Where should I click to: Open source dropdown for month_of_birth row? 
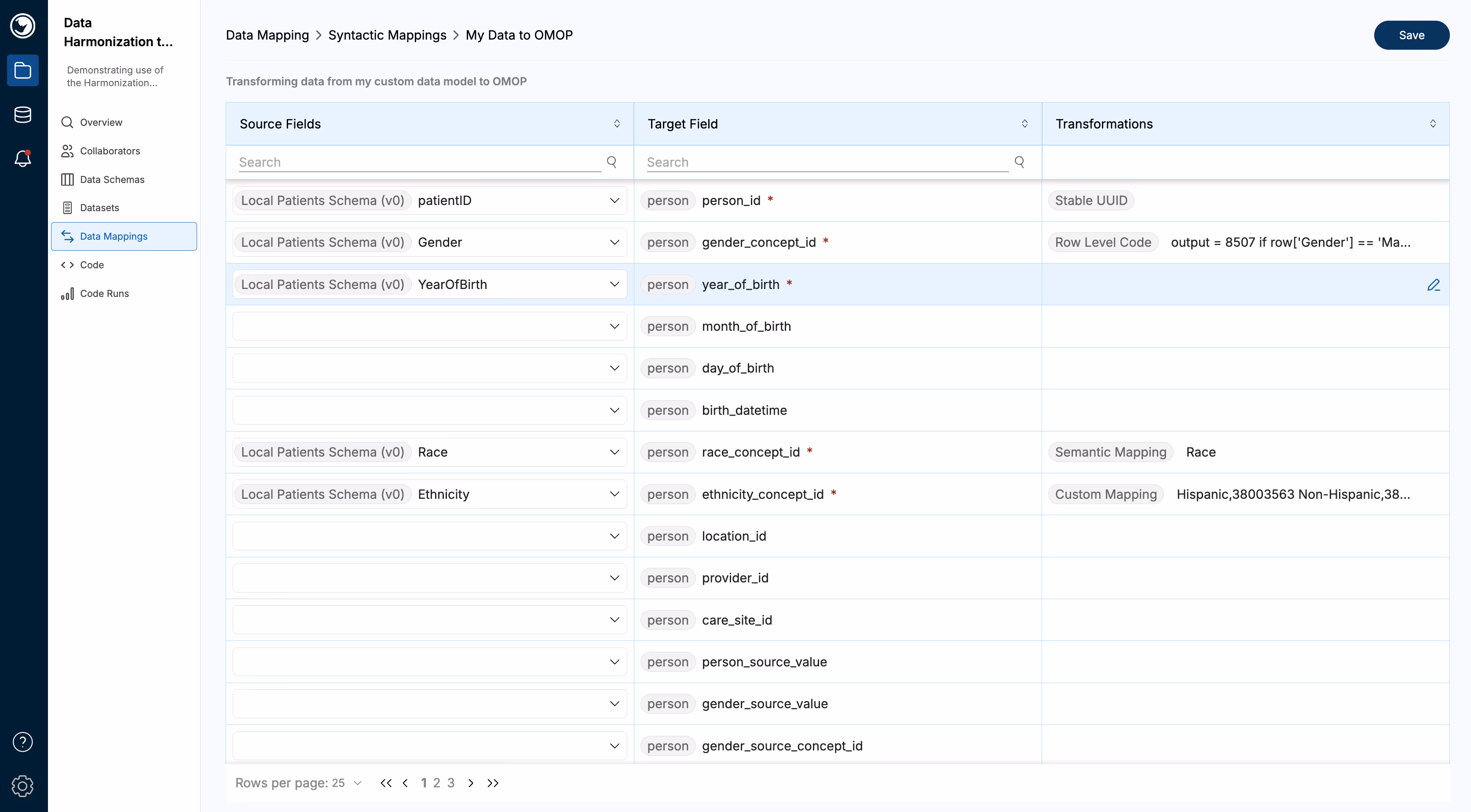click(429, 326)
